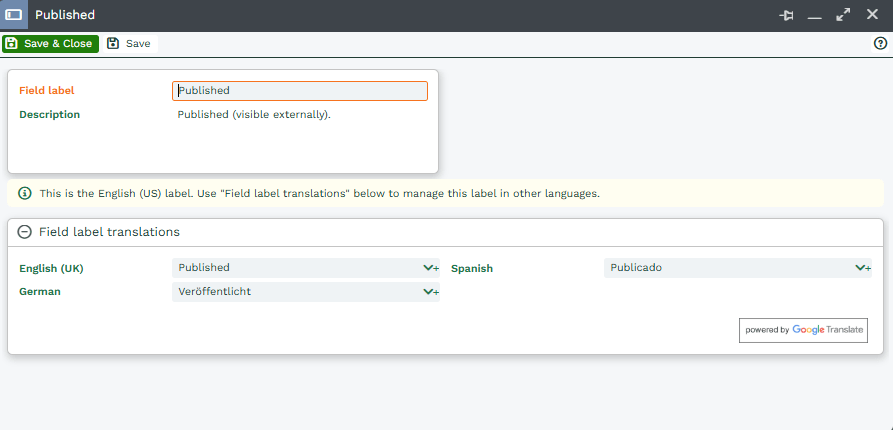Viewport: 893px width, 430px height.
Task: Close the Published dialog
Action: tap(872, 15)
